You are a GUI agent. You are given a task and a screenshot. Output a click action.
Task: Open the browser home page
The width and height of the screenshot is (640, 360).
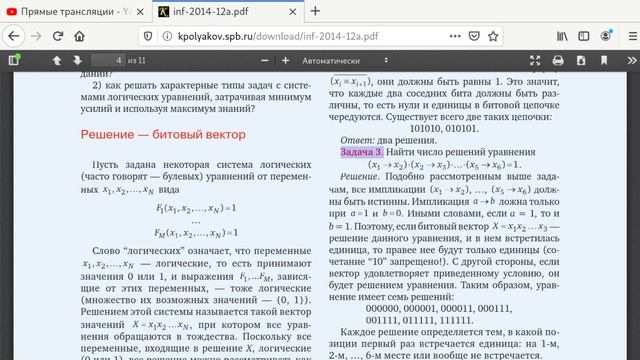click(x=79, y=36)
